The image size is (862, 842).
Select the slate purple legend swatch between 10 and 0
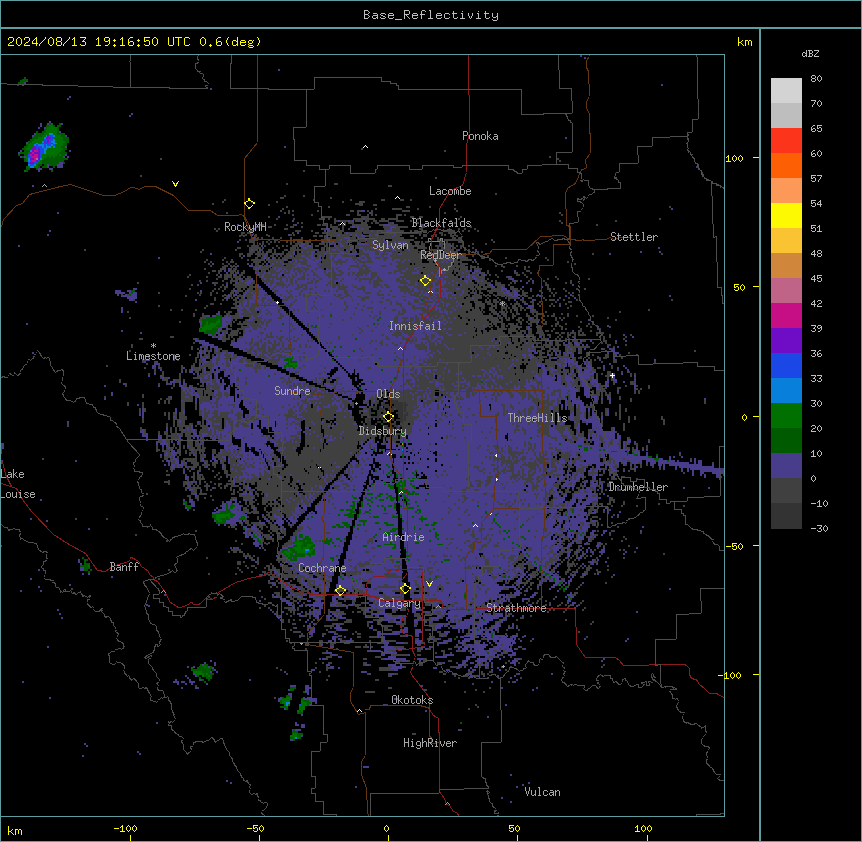coord(786,466)
